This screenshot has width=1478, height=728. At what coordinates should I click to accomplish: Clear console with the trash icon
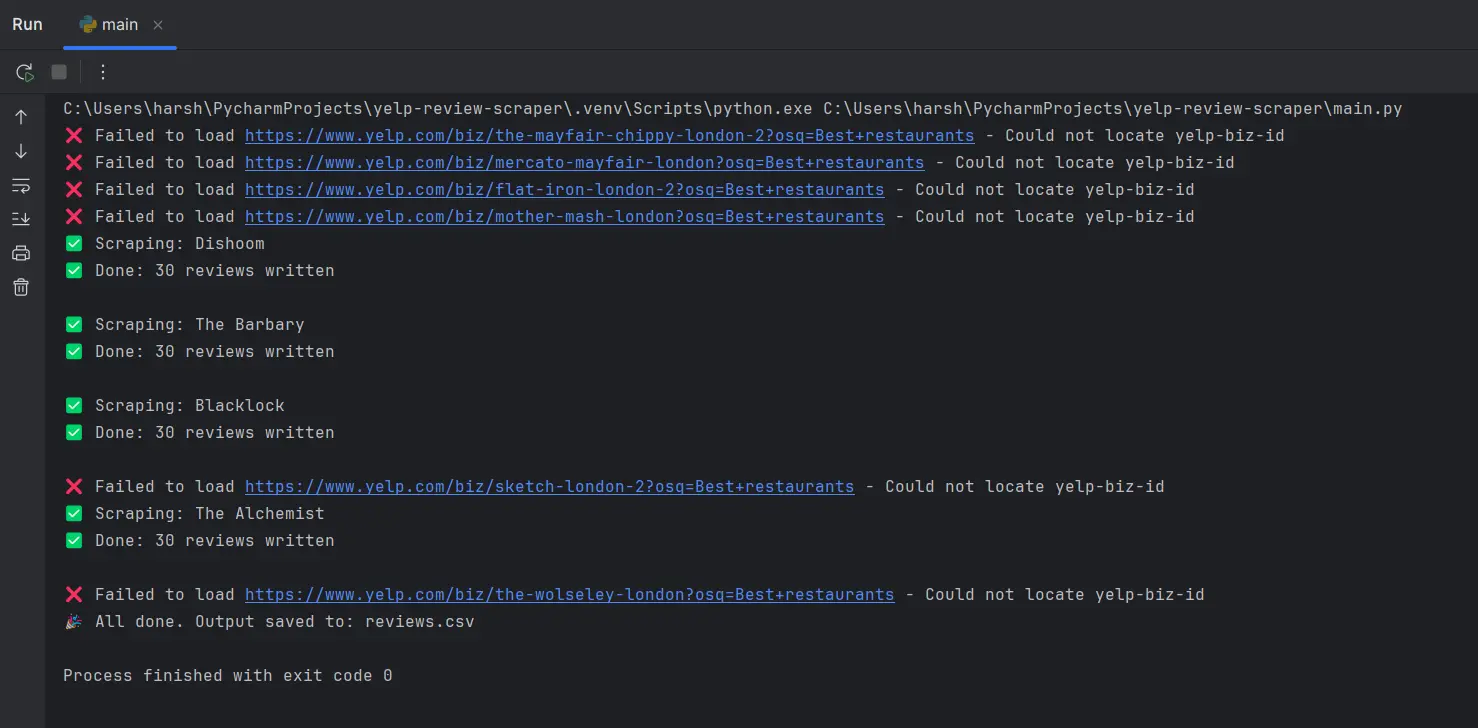click(21, 287)
